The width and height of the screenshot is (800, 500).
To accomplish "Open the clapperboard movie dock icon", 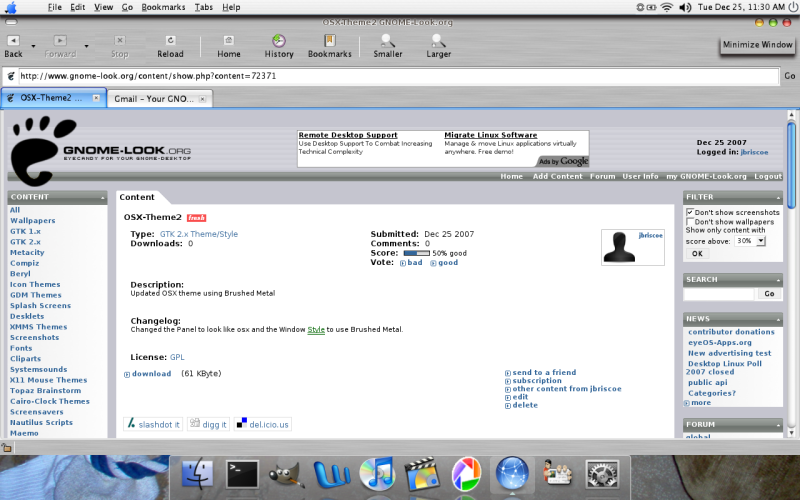I will pos(422,474).
